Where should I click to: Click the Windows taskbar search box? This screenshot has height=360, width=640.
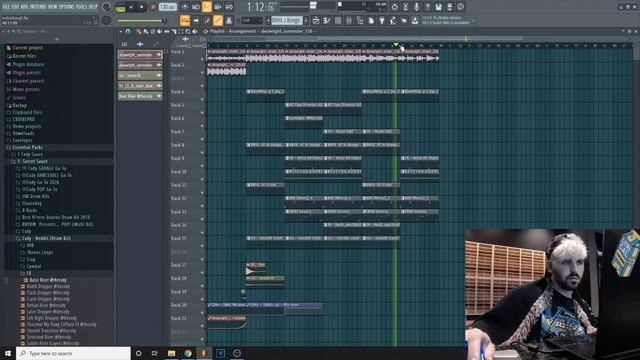tap(73, 353)
